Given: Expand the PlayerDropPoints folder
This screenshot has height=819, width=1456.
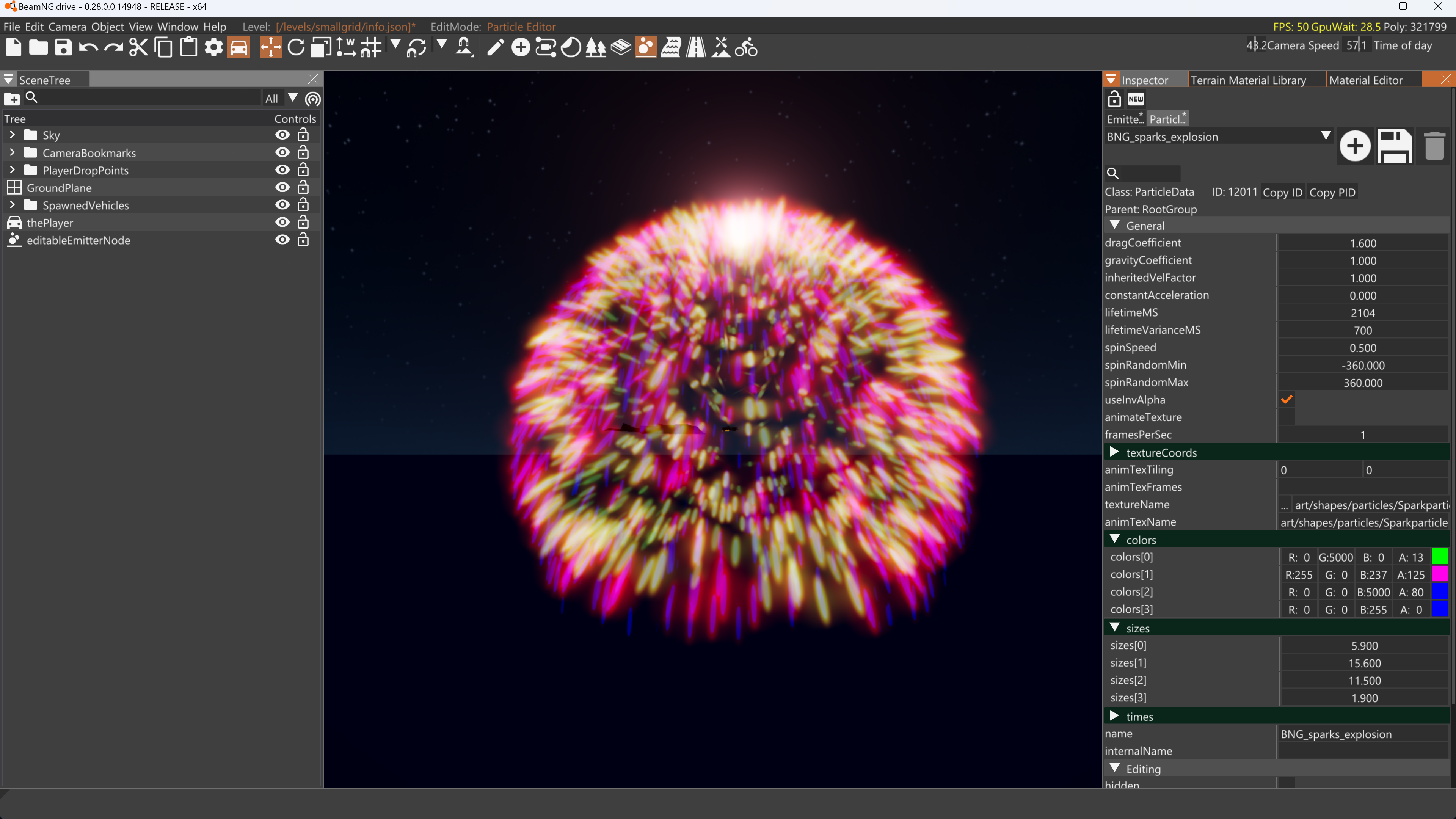Looking at the screenshot, I should [x=13, y=170].
